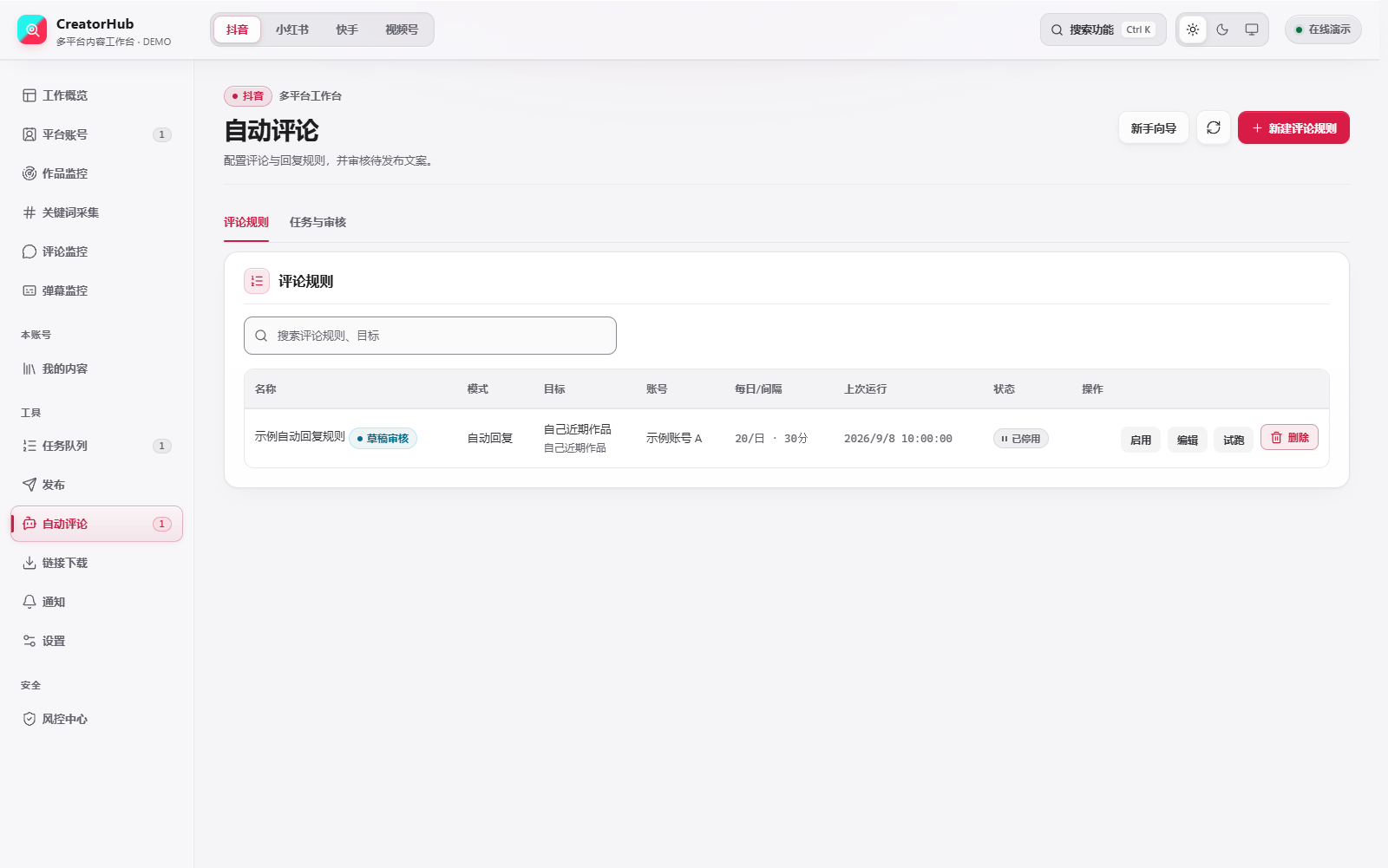1388x868 pixels.
Task: Click the 平台账号 count badge 1
Action: pyautogui.click(x=162, y=134)
